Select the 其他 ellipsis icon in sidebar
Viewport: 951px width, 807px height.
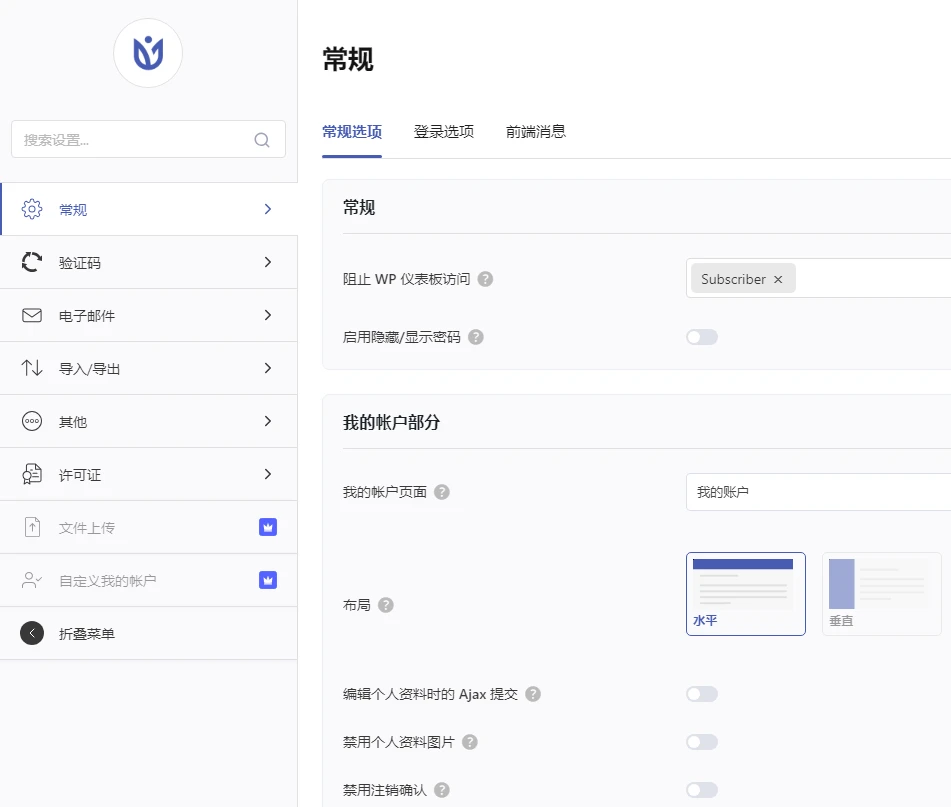[x=33, y=420]
